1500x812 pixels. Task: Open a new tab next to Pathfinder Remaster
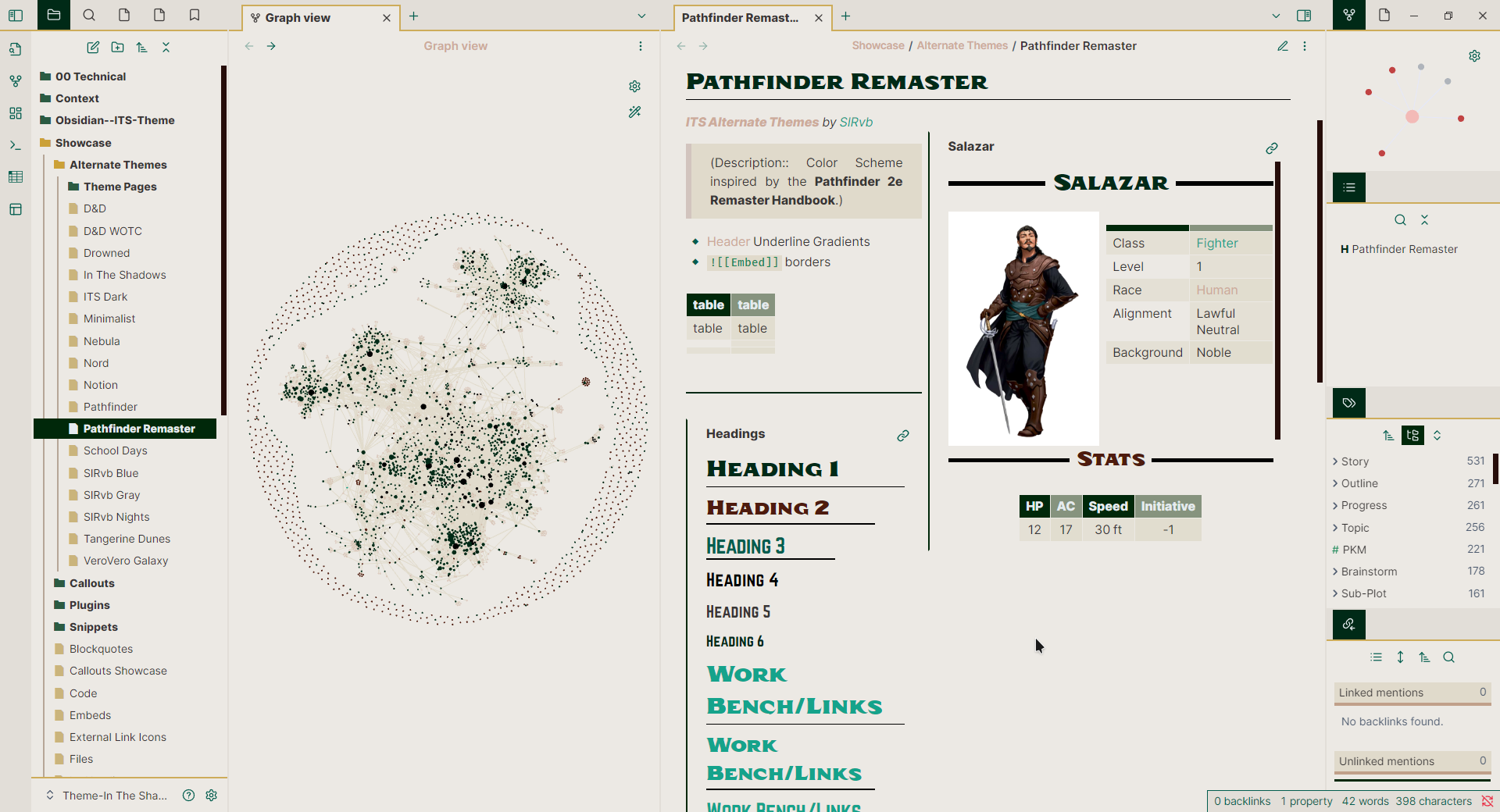tap(845, 16)
